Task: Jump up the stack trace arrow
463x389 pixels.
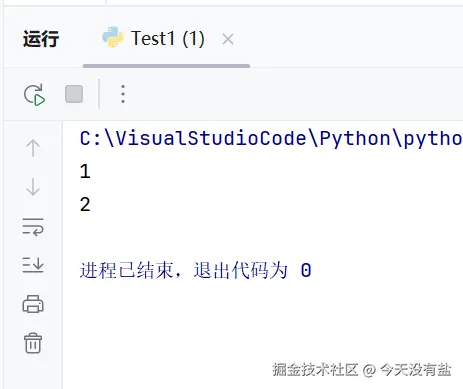Action: coord(33,148)
